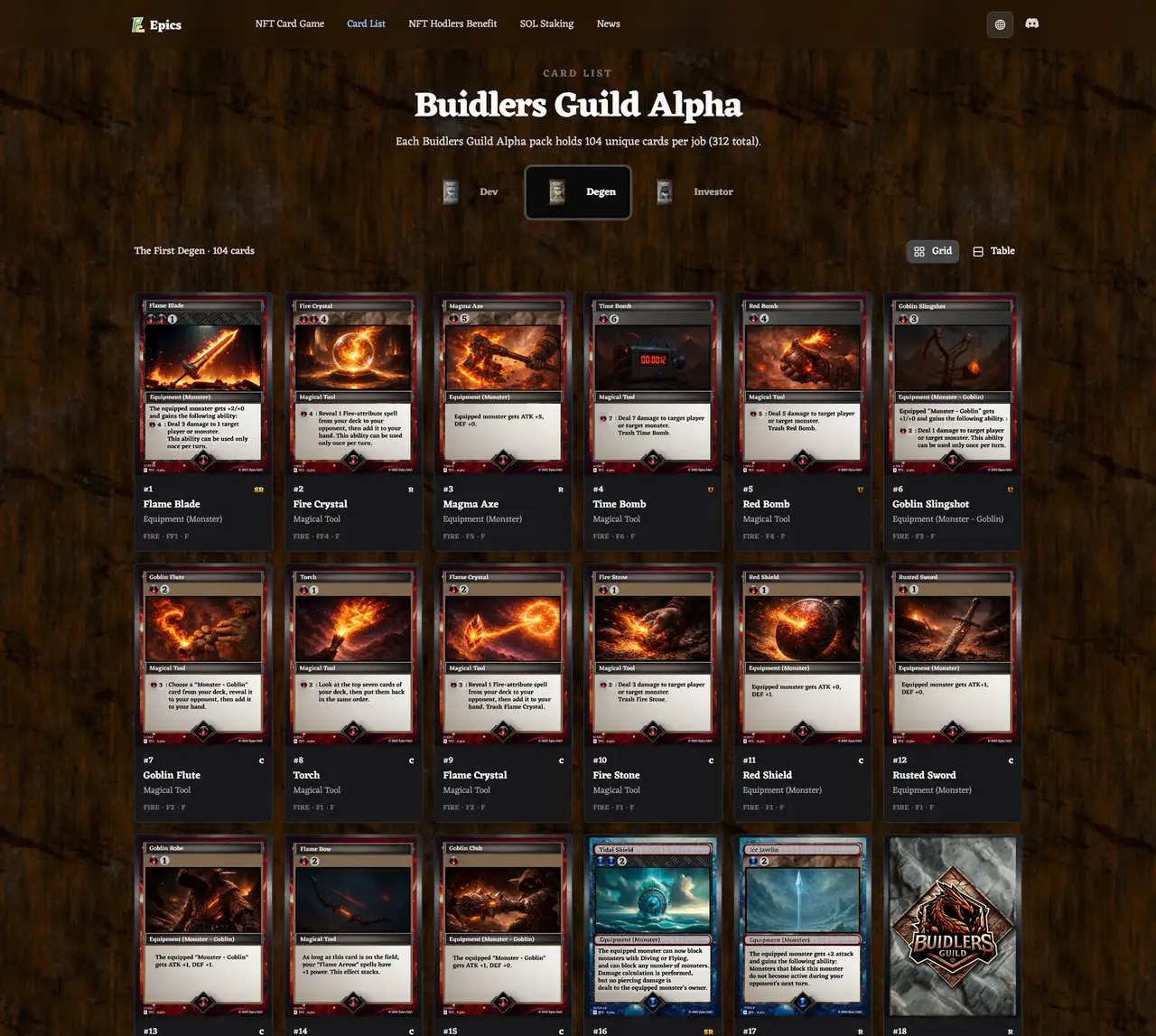
Task: Open NFT Card Game menu item
Action: [x=289, y=23]
